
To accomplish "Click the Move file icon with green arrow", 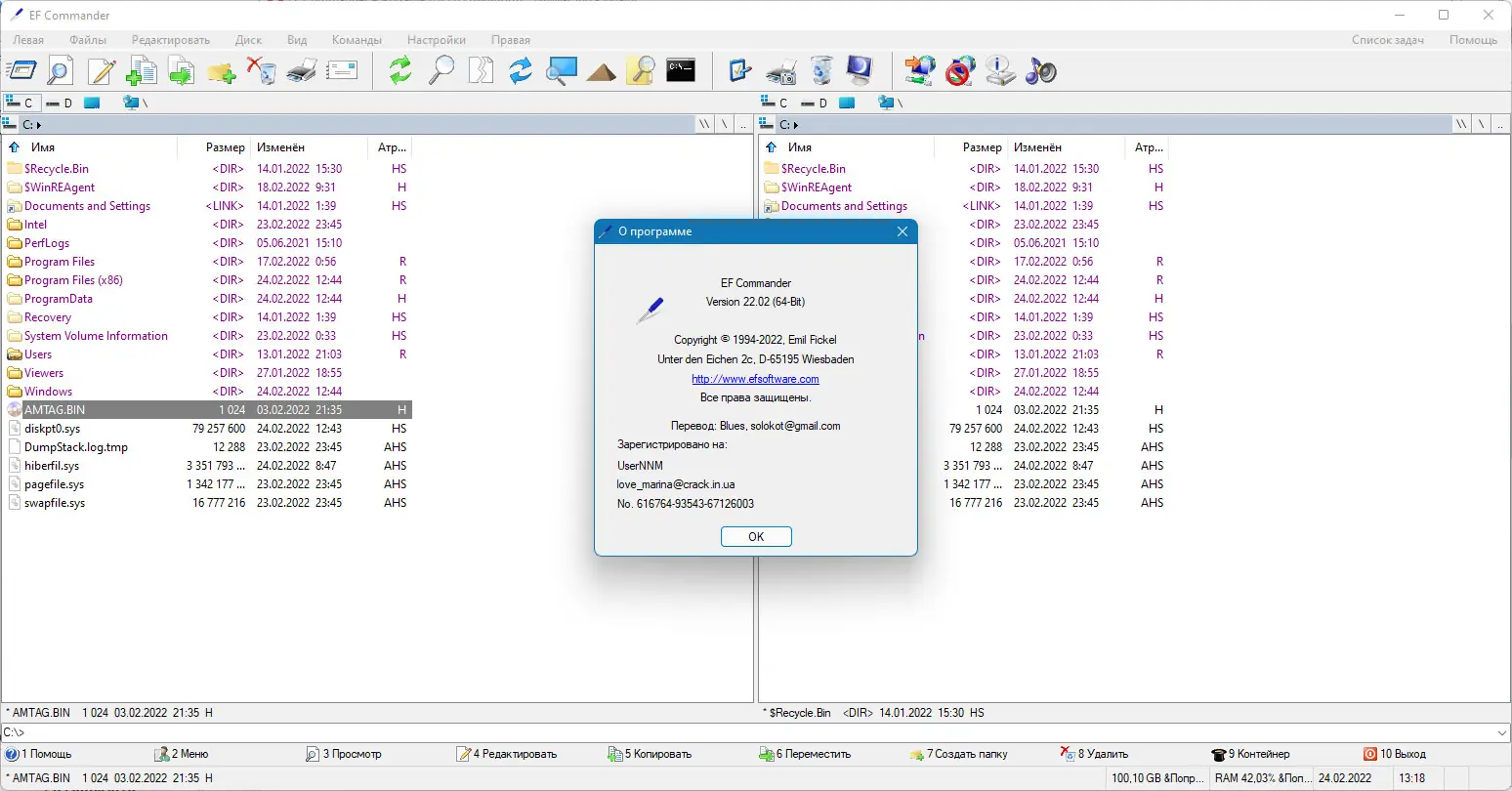I will pyautogui.click(x=182, y=70).
